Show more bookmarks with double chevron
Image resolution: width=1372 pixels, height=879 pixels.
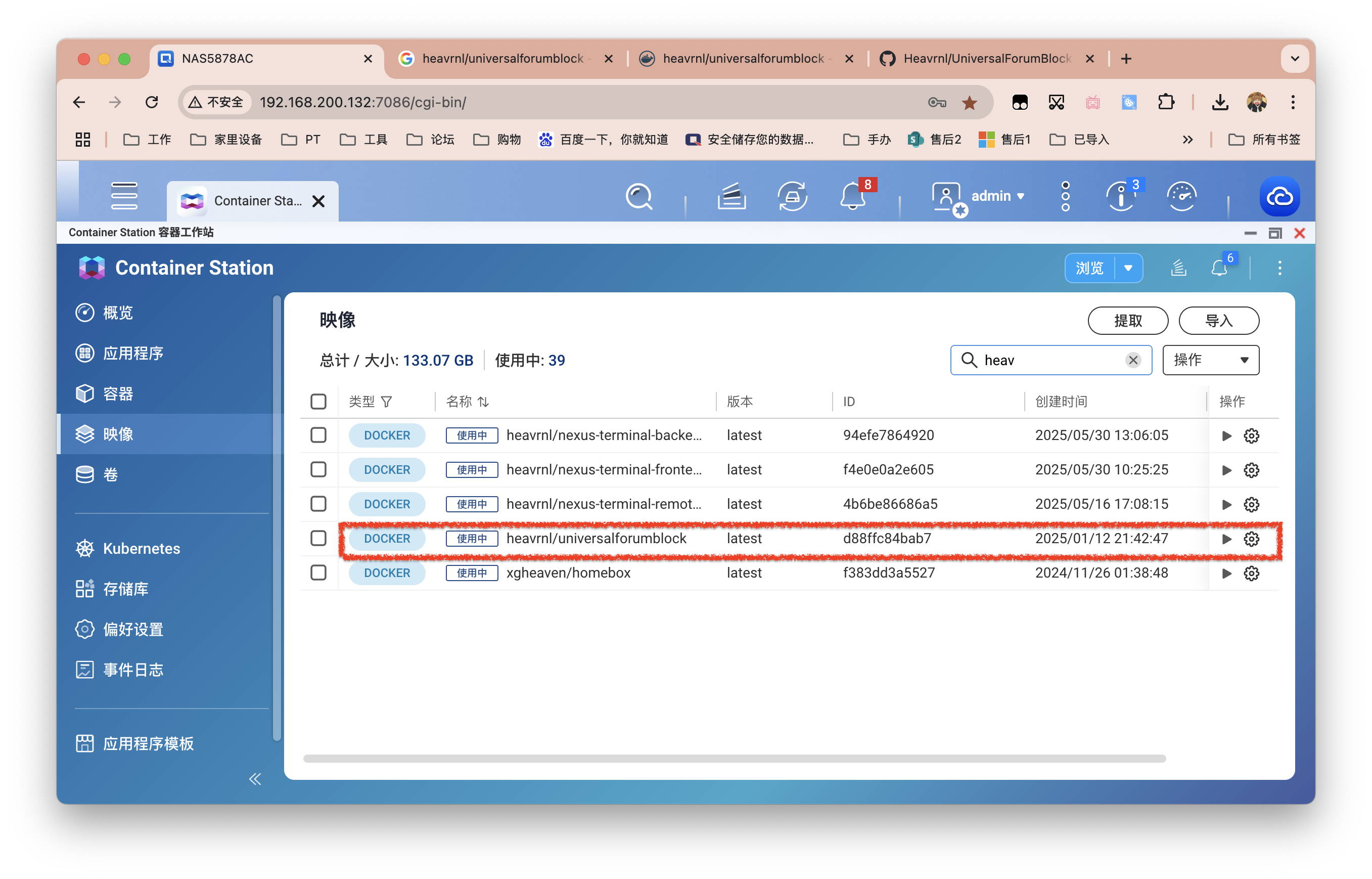coord(1187,140)
